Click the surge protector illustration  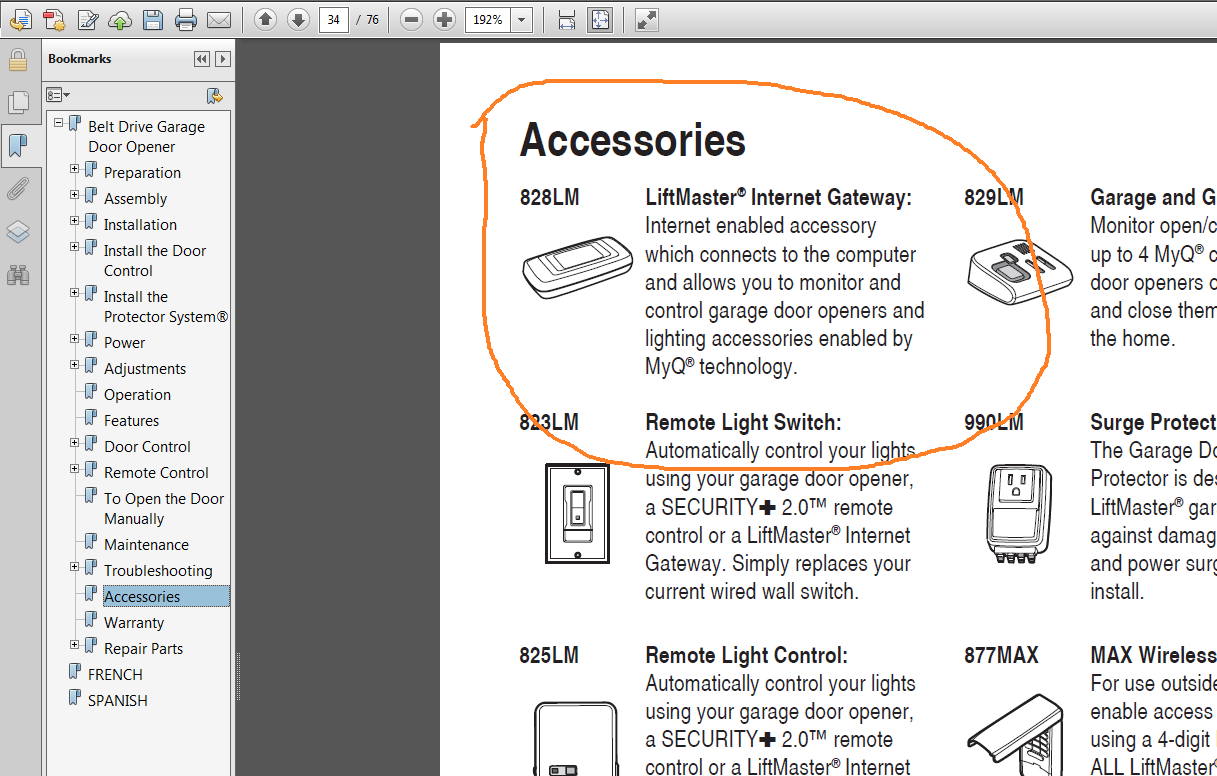[1019, 515]
